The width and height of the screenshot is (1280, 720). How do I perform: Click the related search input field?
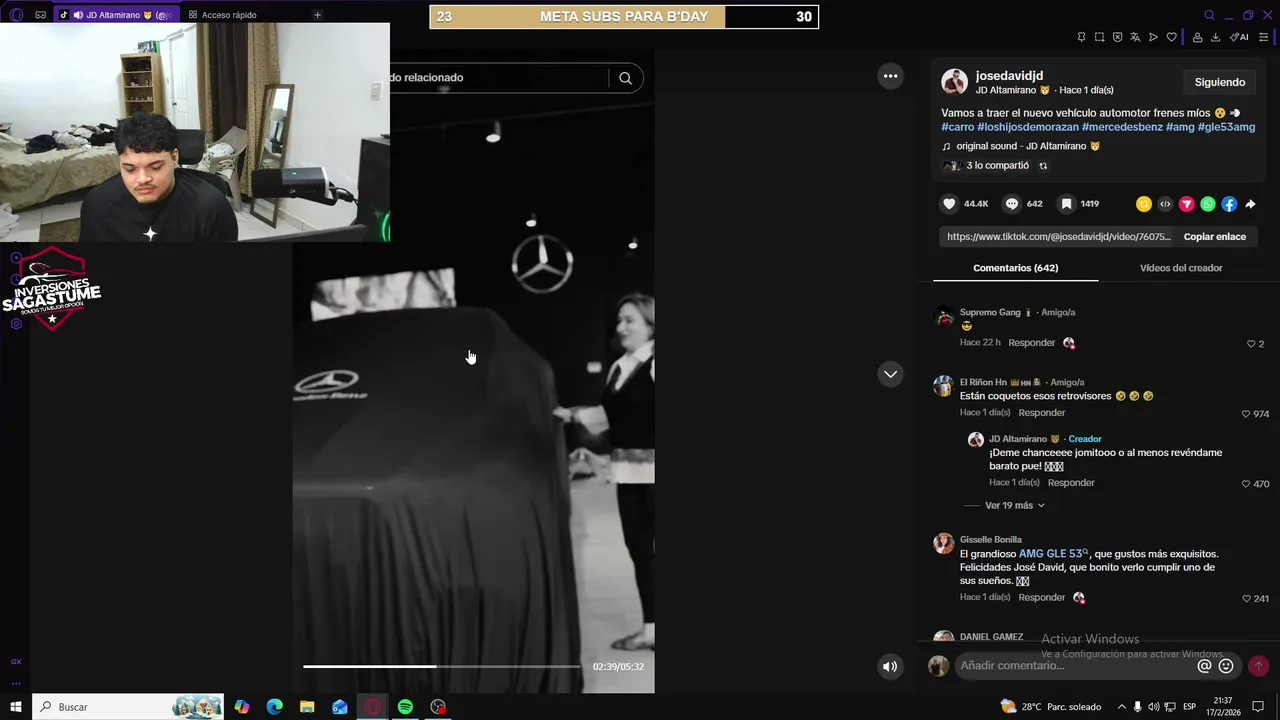click(x=499, y=78)
